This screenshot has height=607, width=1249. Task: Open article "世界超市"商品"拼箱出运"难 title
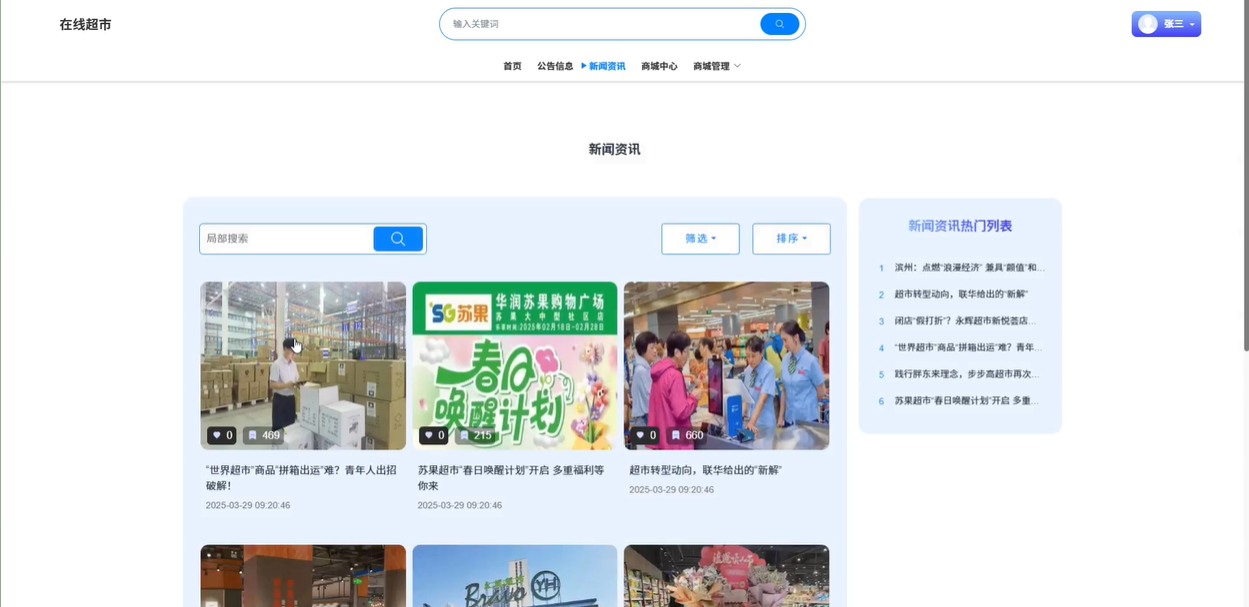tap(301, 478)
